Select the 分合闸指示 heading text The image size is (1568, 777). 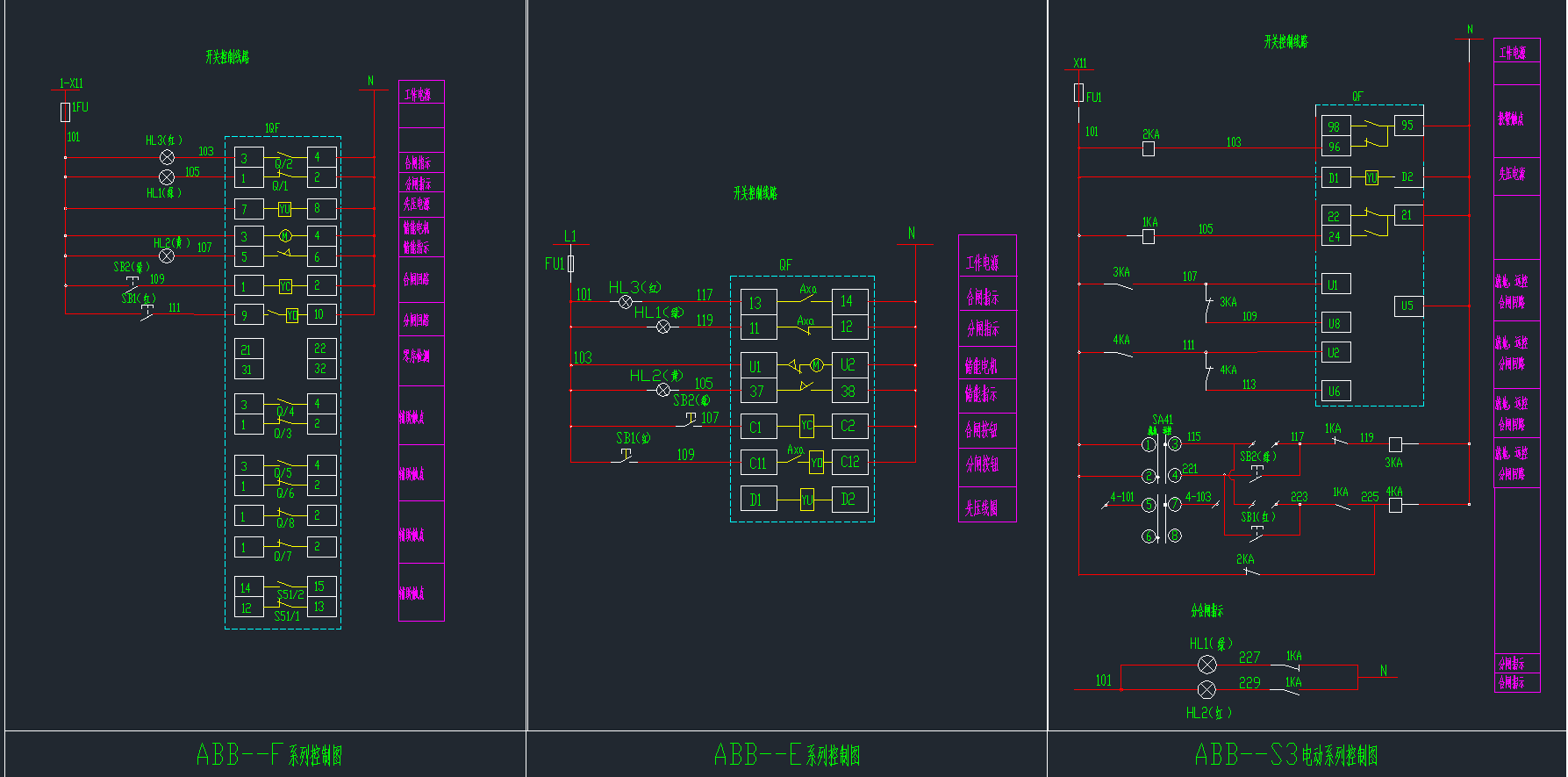[x=1206, y=610]
